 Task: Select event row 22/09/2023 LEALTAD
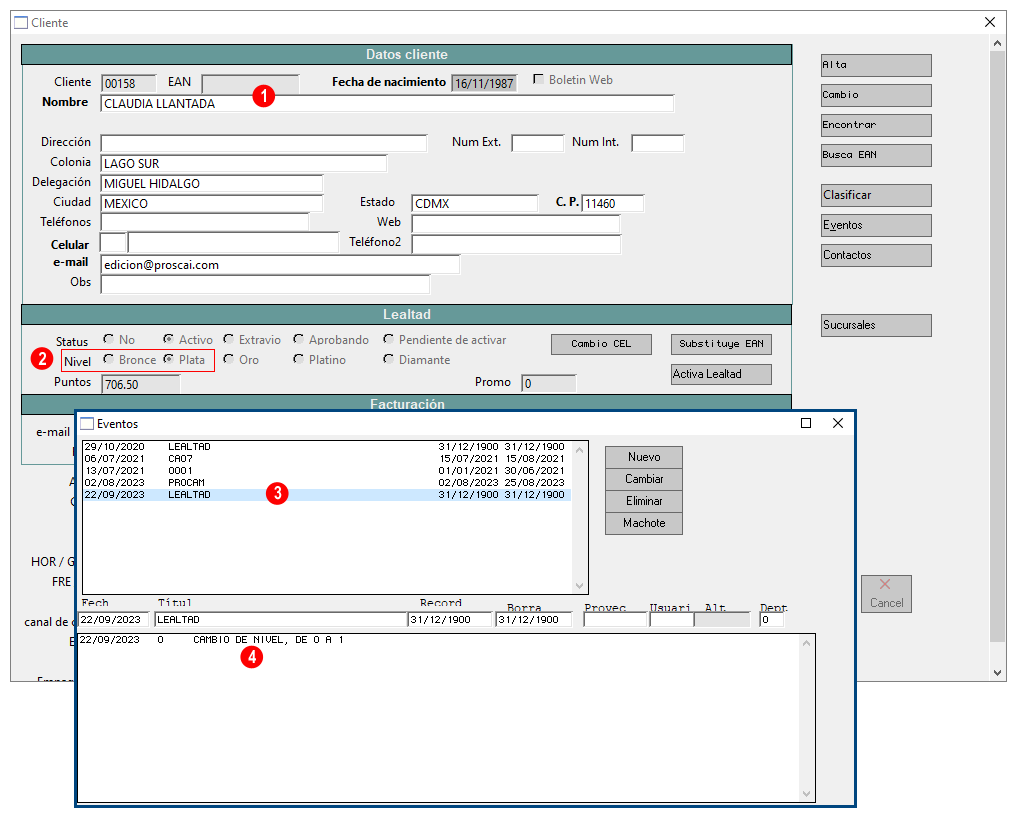point(327,495)
